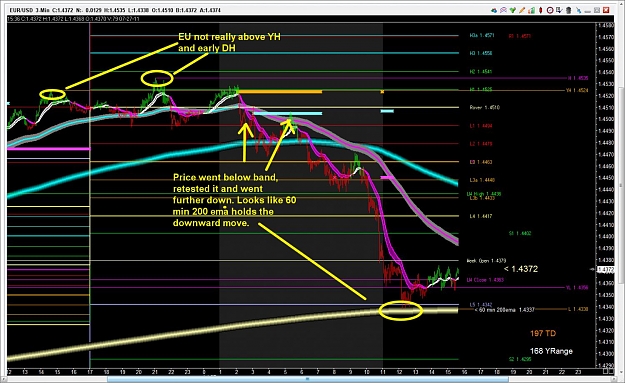This screenshot has width=625, height=383.
Task: Click the H2 1.4541 level label
Action: point(481,72)
